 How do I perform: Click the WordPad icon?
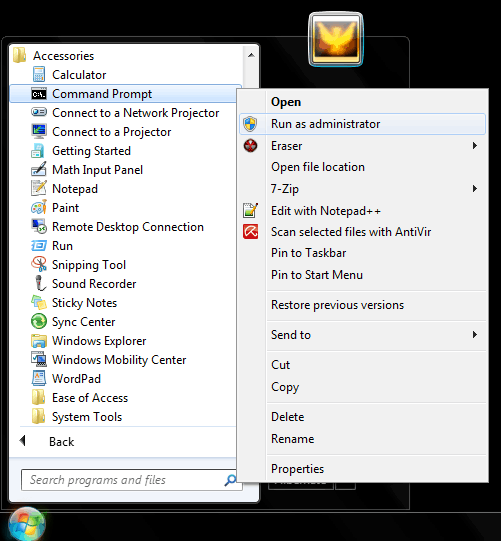[39, 378]
